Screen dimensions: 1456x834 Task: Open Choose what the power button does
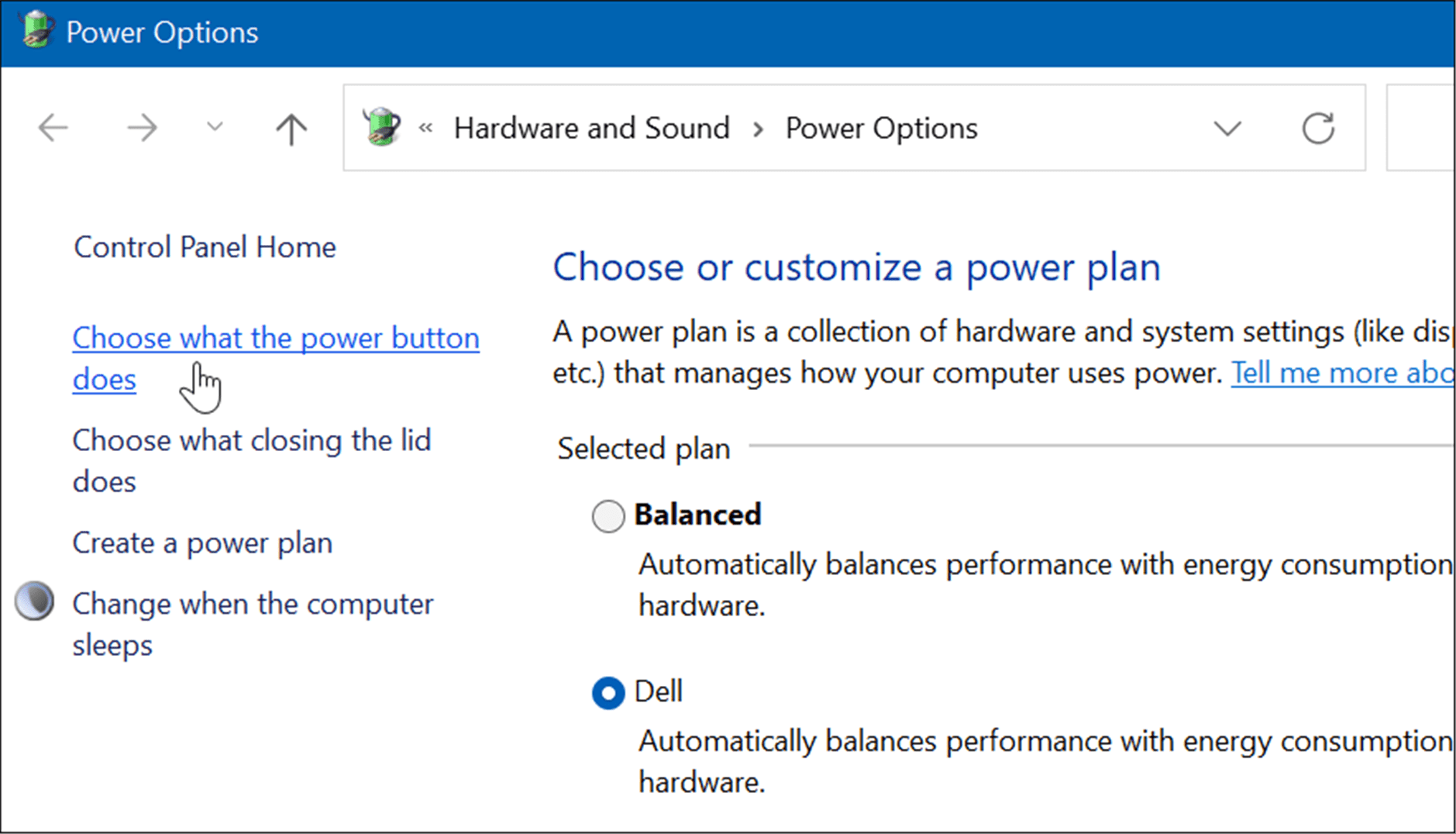click(x=275, y=337)
